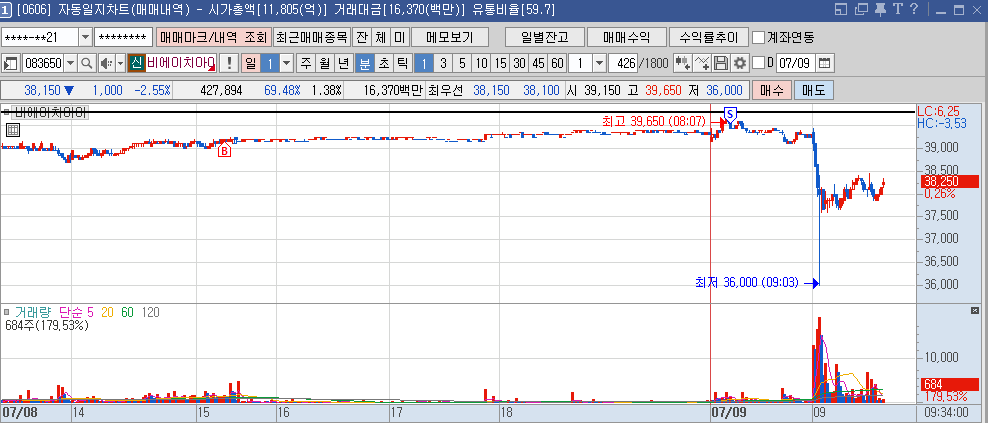Click the account password field

tap(124, 37)
